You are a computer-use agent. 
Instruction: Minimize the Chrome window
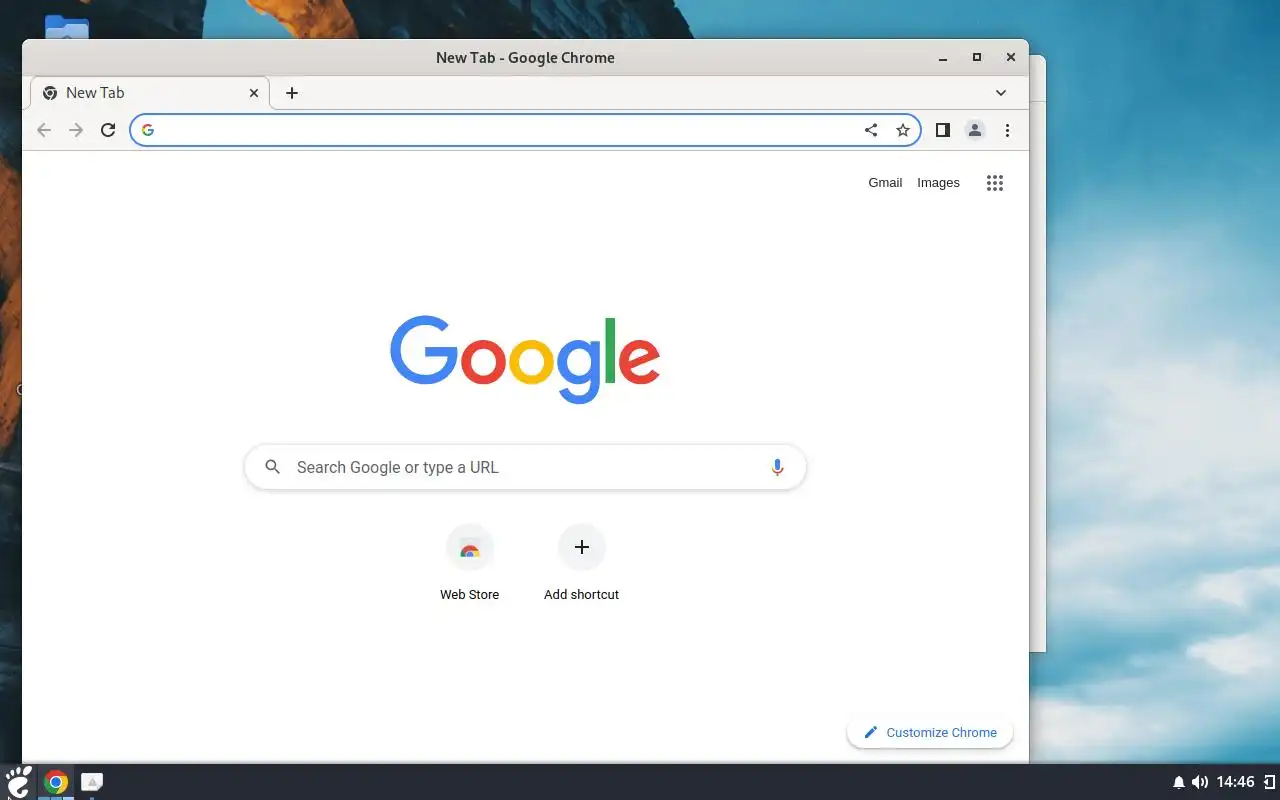tap(943, 58)
